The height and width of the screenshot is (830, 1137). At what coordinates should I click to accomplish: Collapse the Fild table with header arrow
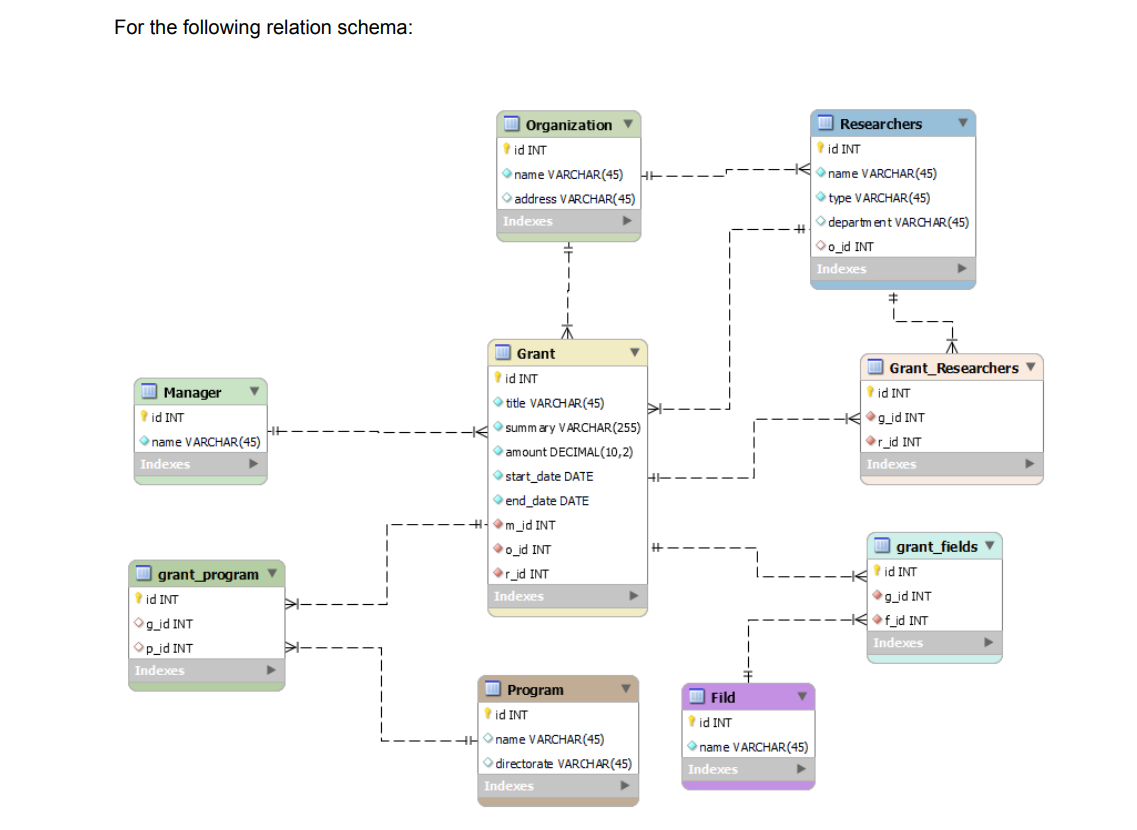(x=802, y=697)
